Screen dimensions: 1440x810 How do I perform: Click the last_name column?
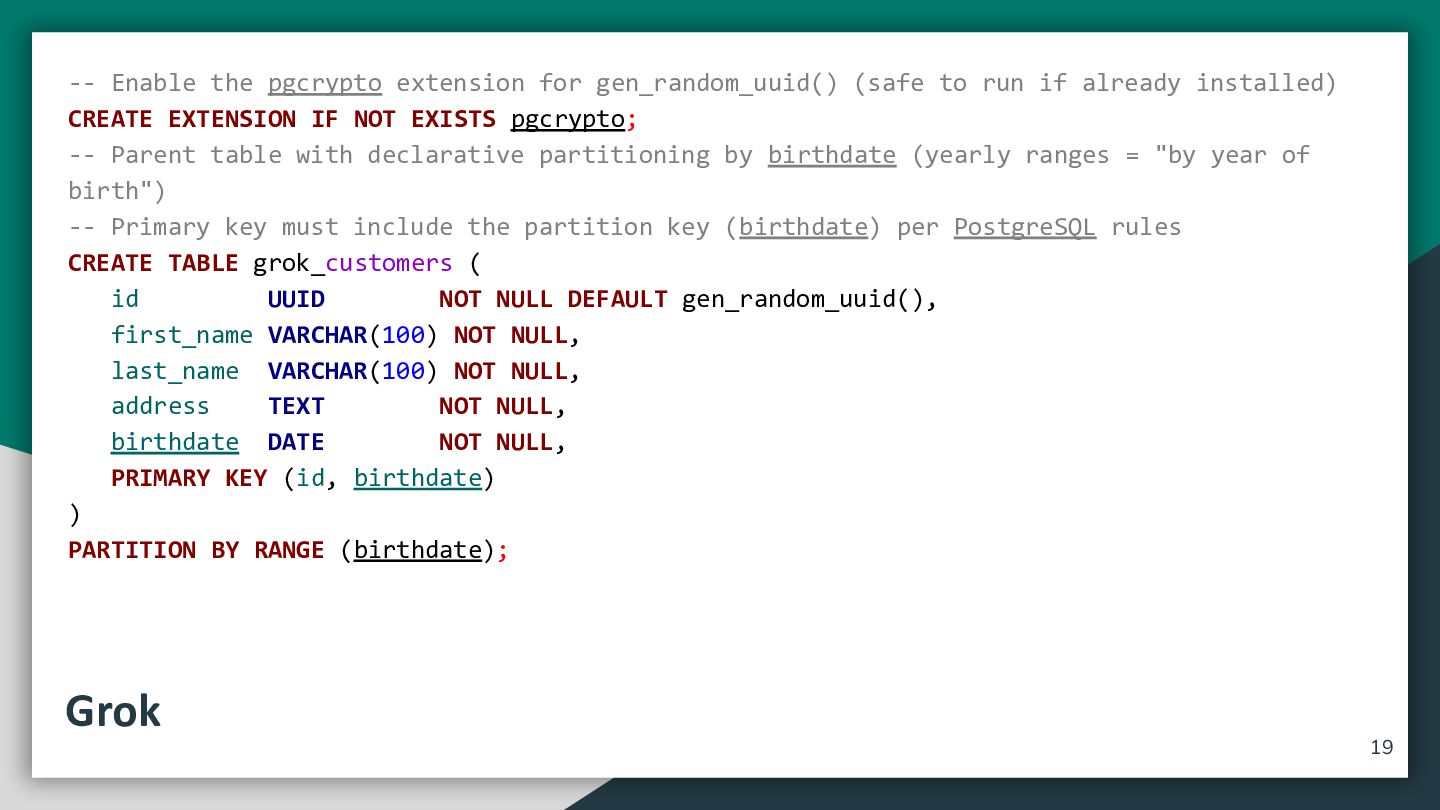175,371
